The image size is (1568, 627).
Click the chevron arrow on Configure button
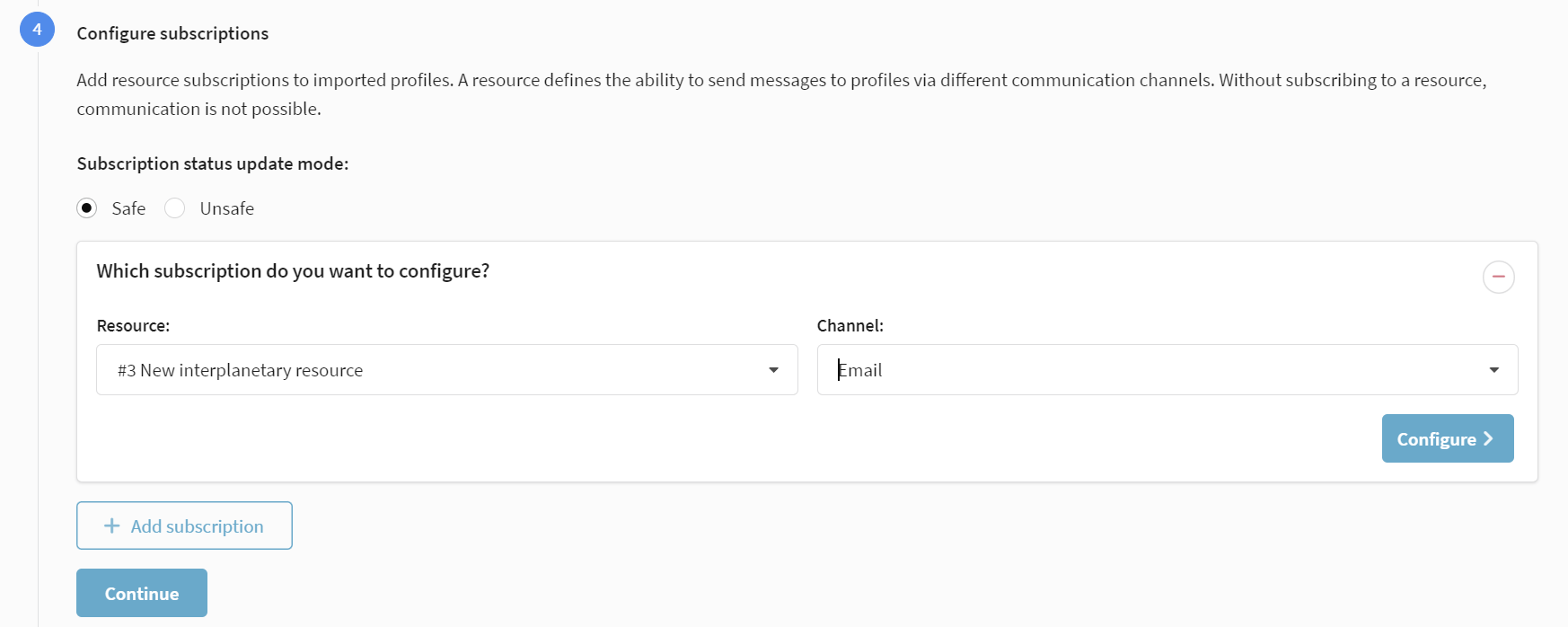1488,438
